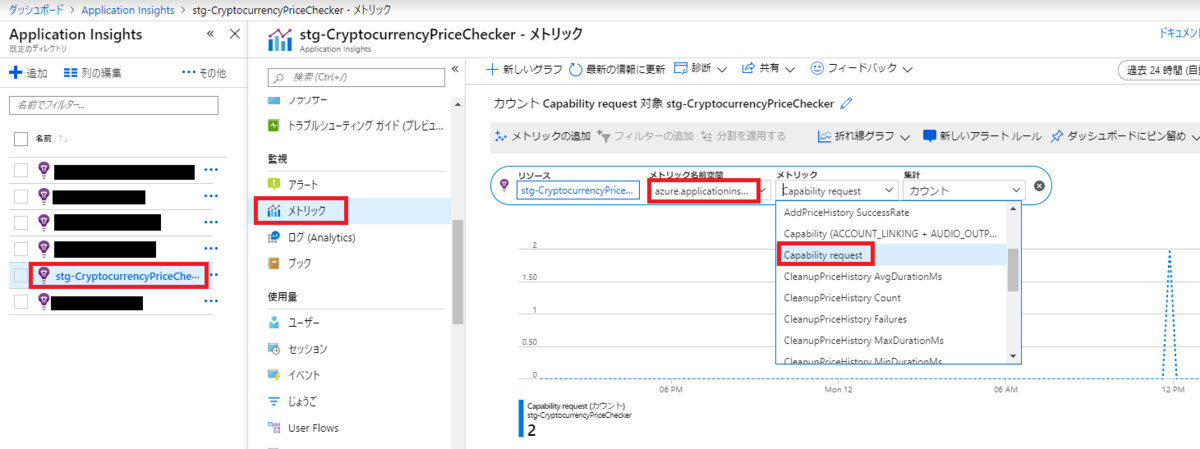Select CleanupPriceHistory AvgDurationMs option

(x=891, y=276)
